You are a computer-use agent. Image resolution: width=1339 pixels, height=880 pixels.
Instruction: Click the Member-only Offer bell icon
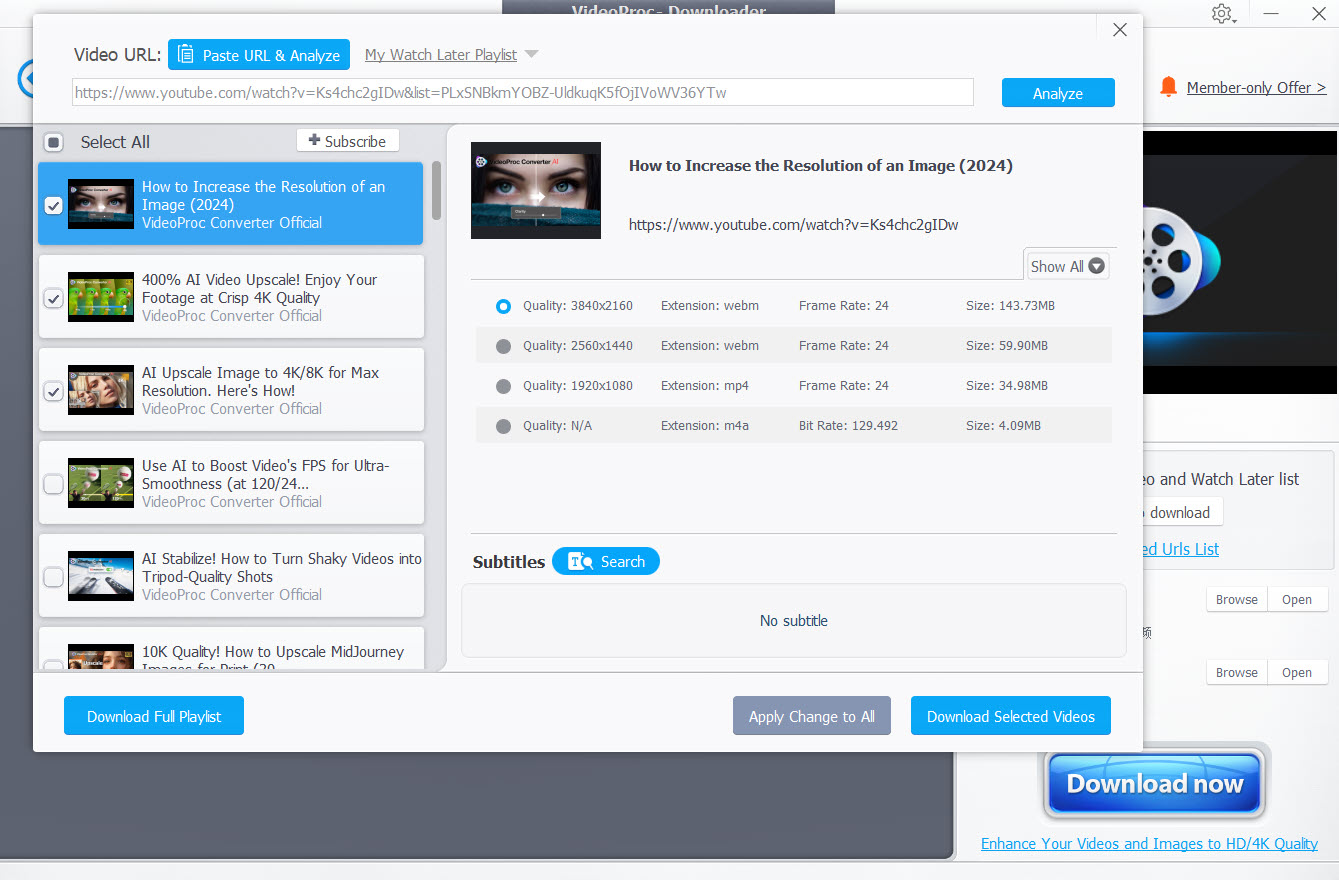pos(1168,87)
